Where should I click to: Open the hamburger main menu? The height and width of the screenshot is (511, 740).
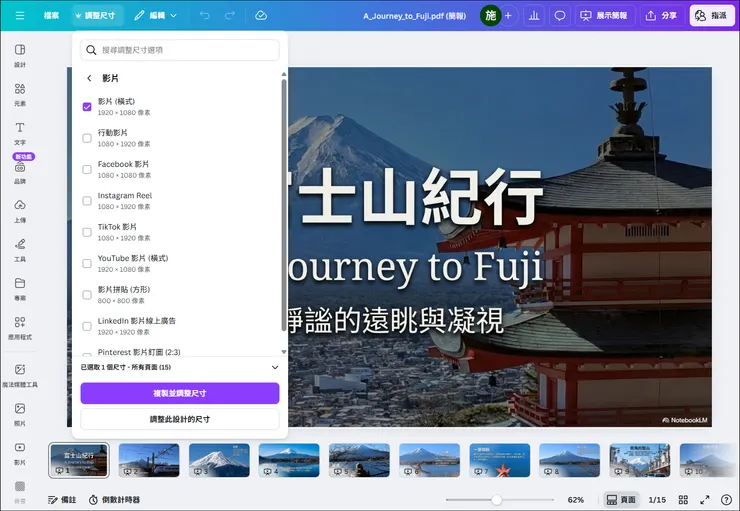coord(20,16)
